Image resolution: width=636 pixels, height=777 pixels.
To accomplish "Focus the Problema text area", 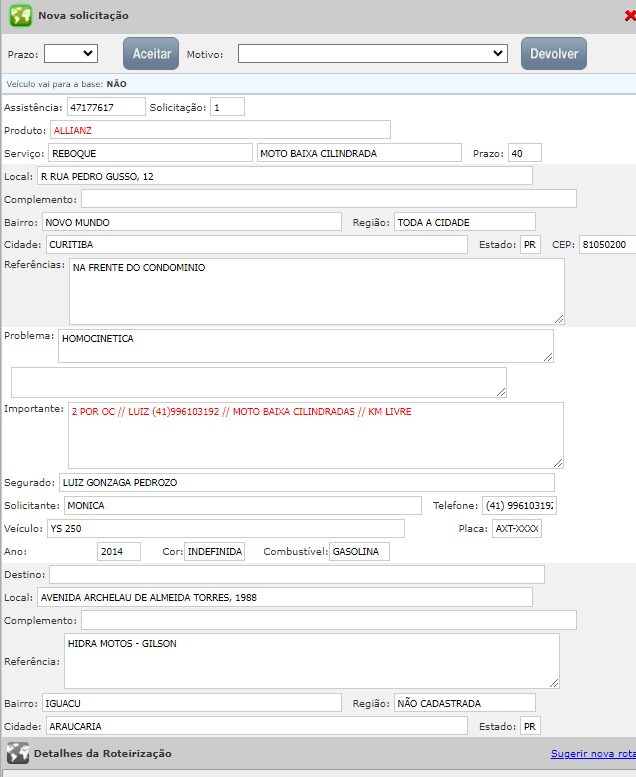I will pyautogui.click(x=305, y=346).
